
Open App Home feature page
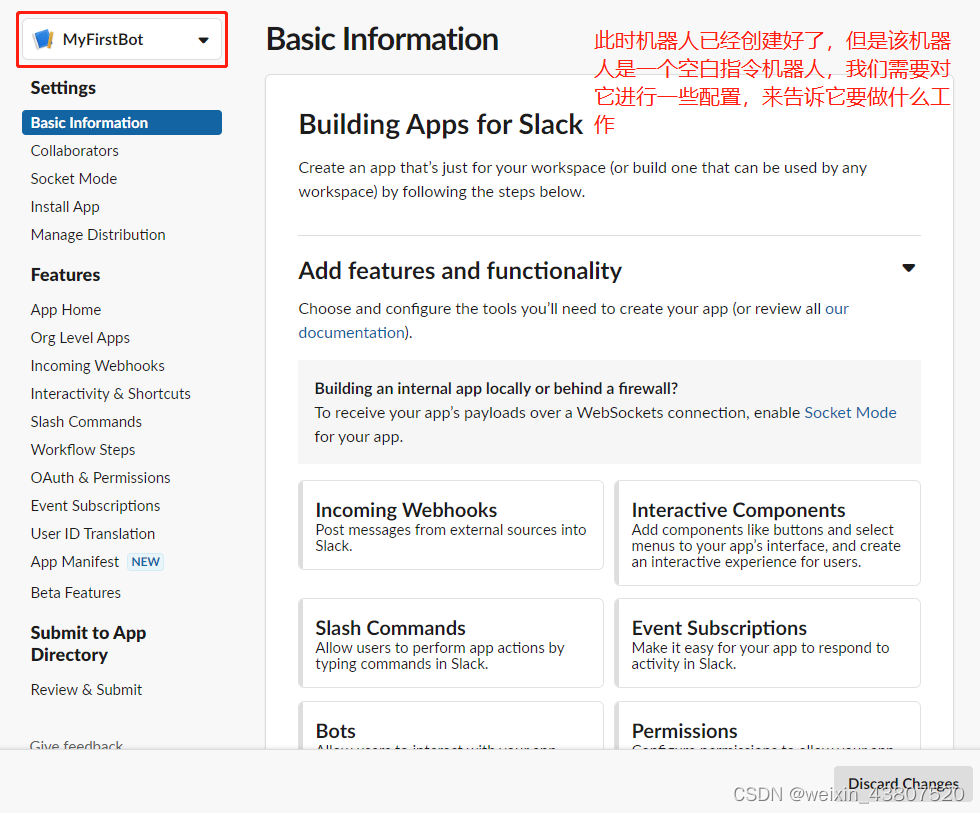pyautogui.click(x=66, y=310)
